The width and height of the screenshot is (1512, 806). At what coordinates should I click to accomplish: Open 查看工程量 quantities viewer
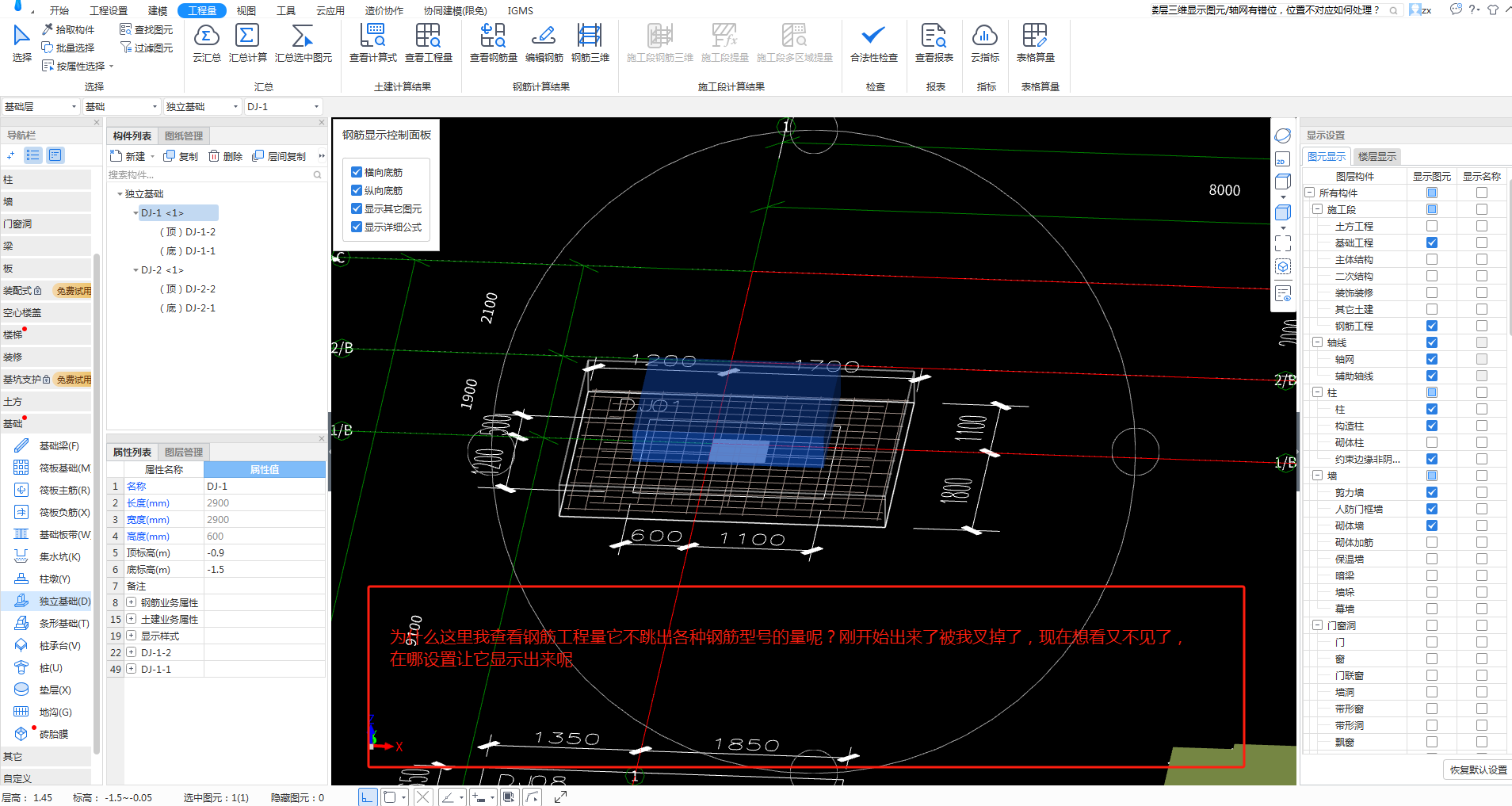428,43
